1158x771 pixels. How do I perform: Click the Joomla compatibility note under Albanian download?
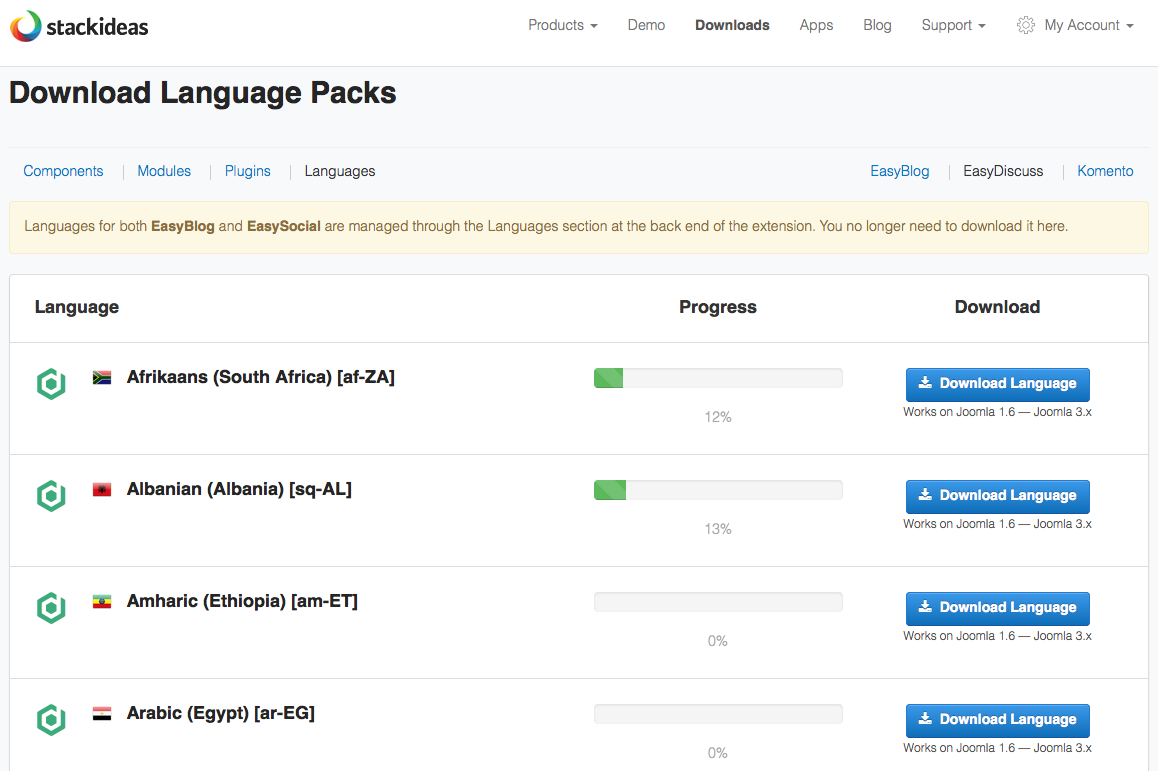[997, 524]
